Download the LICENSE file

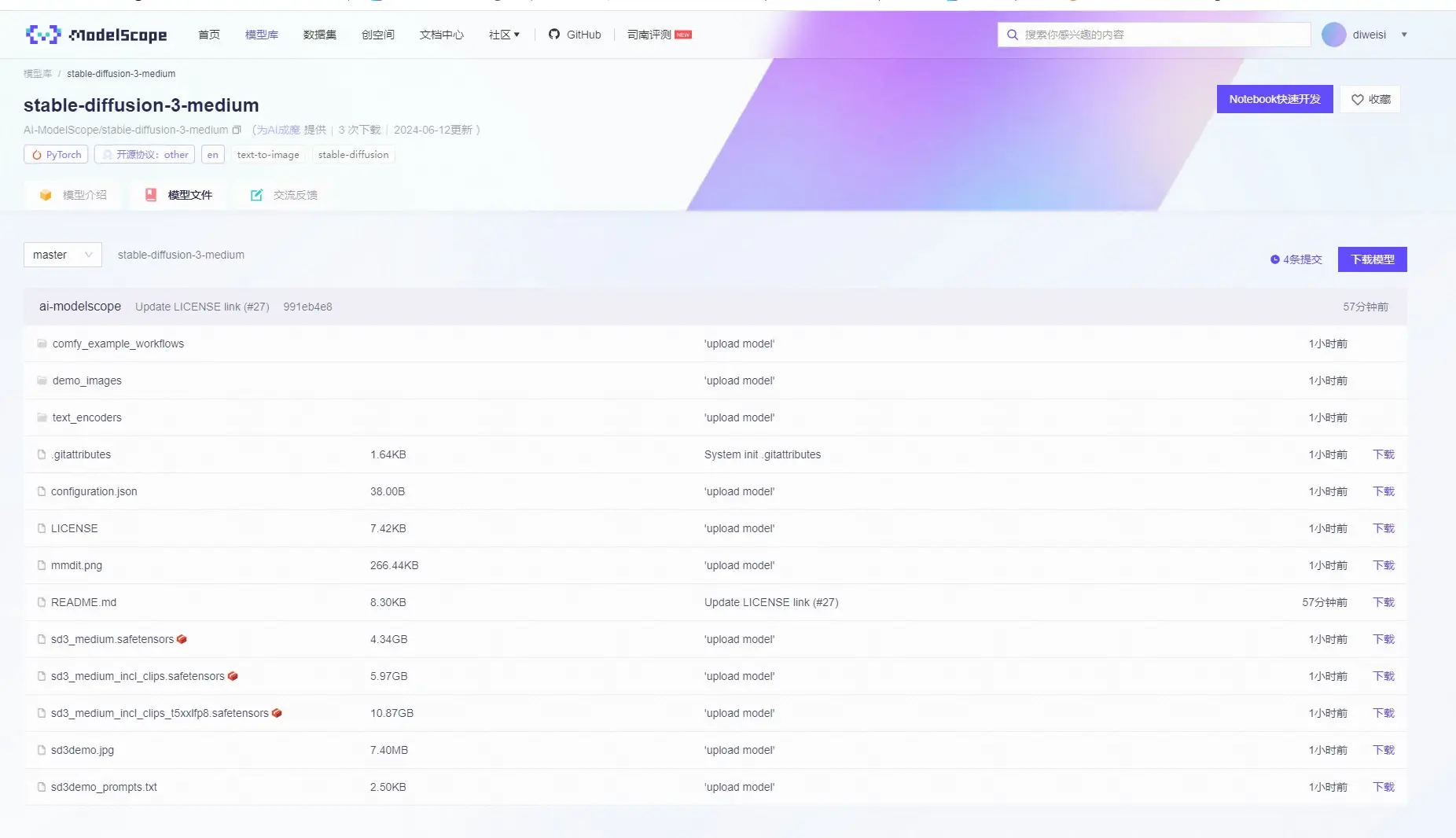point(1384,528)
